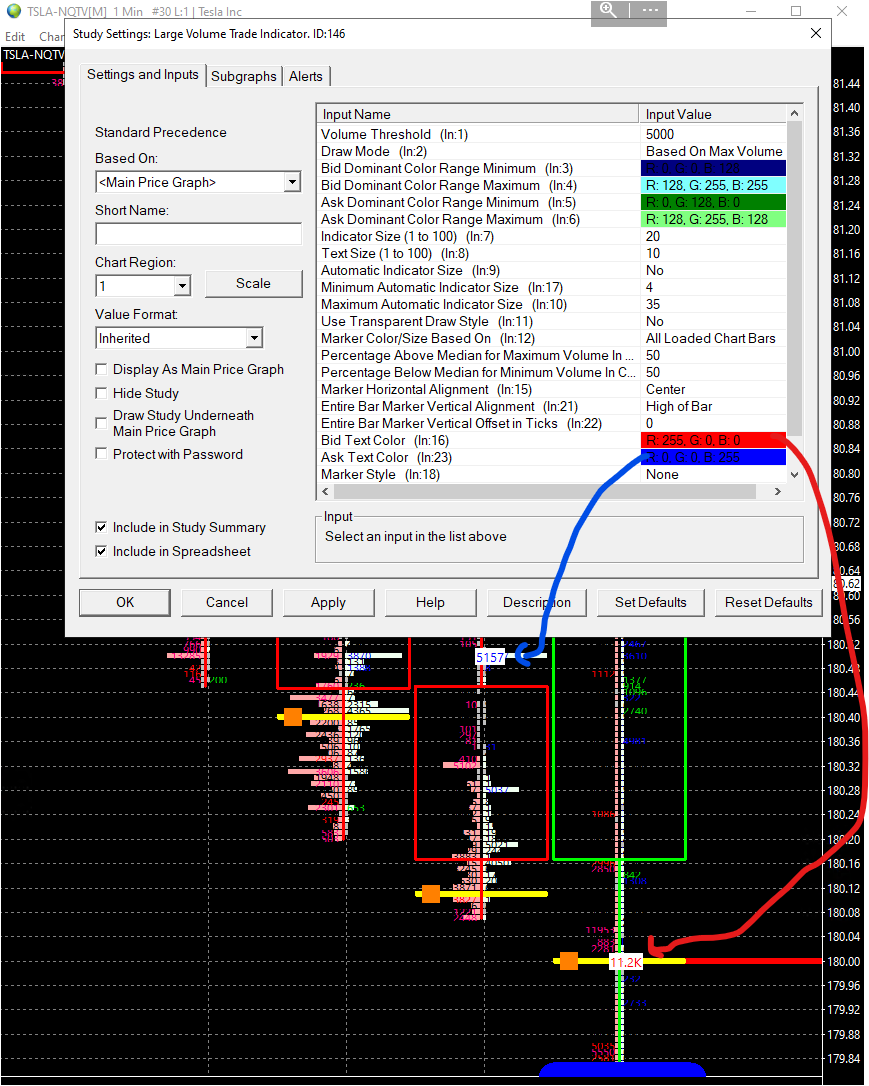Click the blue Ask Text Color swatch
This screenshot has width=869, height=1086.
click(x=713, y=457)
